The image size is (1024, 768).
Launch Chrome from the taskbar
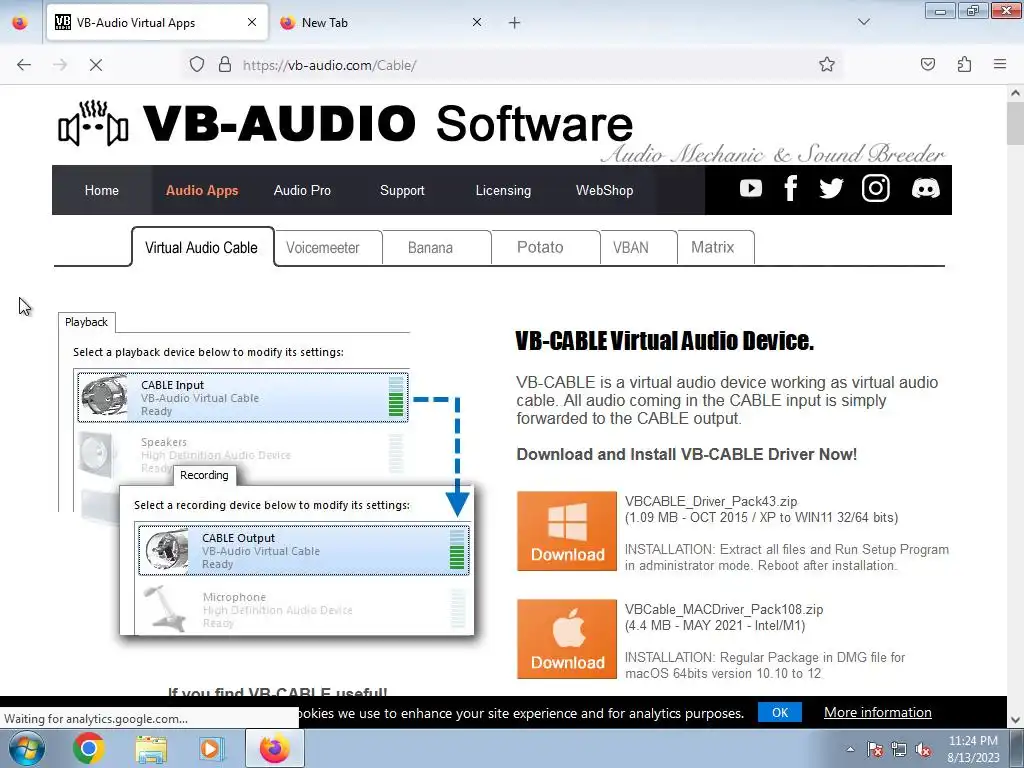coord(89,748)
